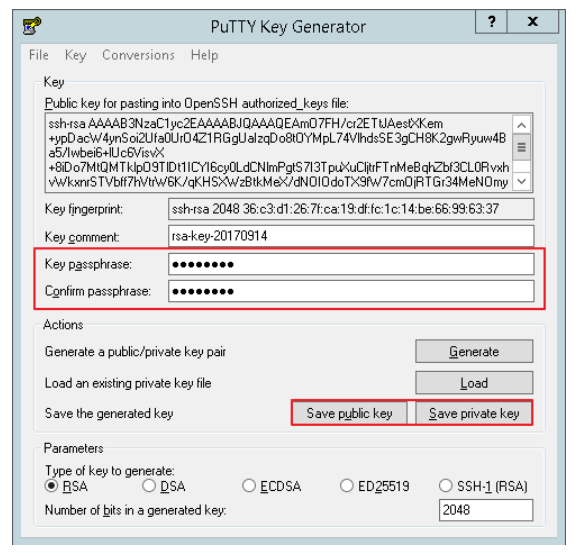Click the Generate button
Image resolution: width=577 pixels, height=556 pixels.
click(474, 351)
